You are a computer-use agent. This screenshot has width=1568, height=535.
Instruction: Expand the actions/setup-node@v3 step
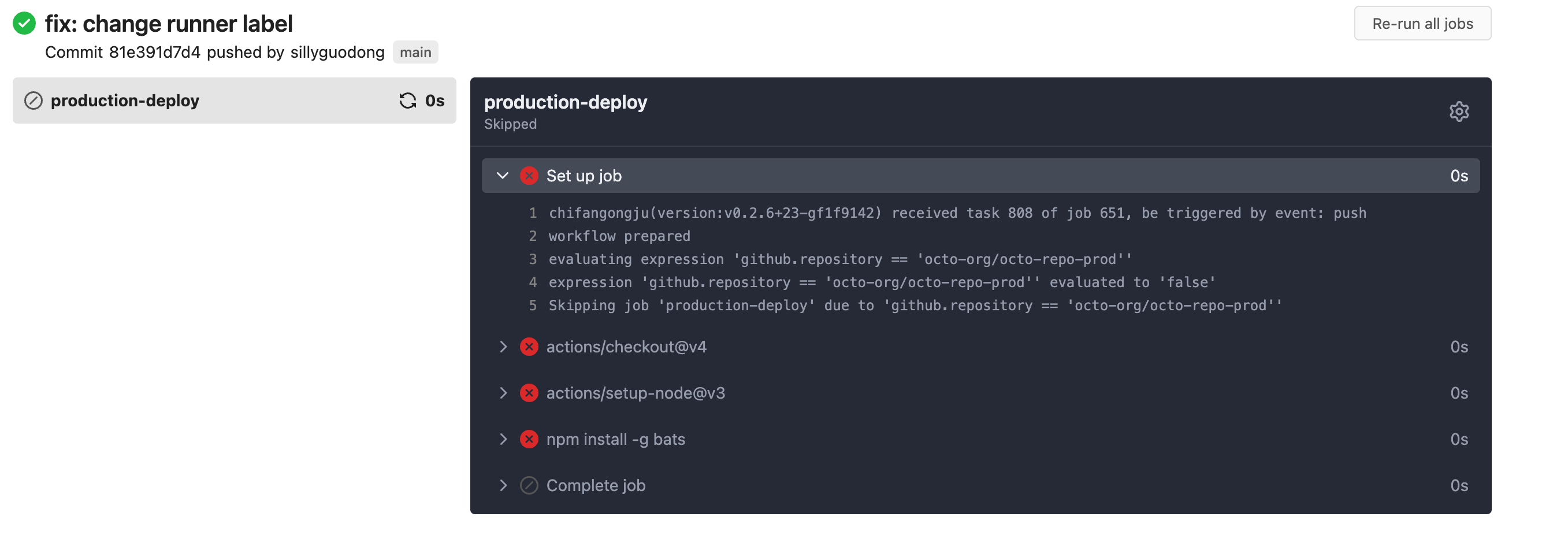(x=503, y=393)
